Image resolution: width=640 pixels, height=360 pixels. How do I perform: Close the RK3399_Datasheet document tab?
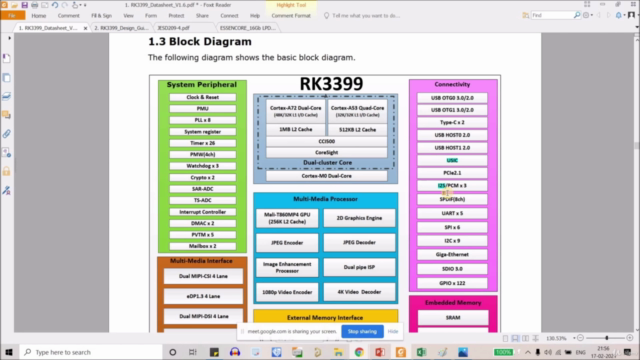85,28
